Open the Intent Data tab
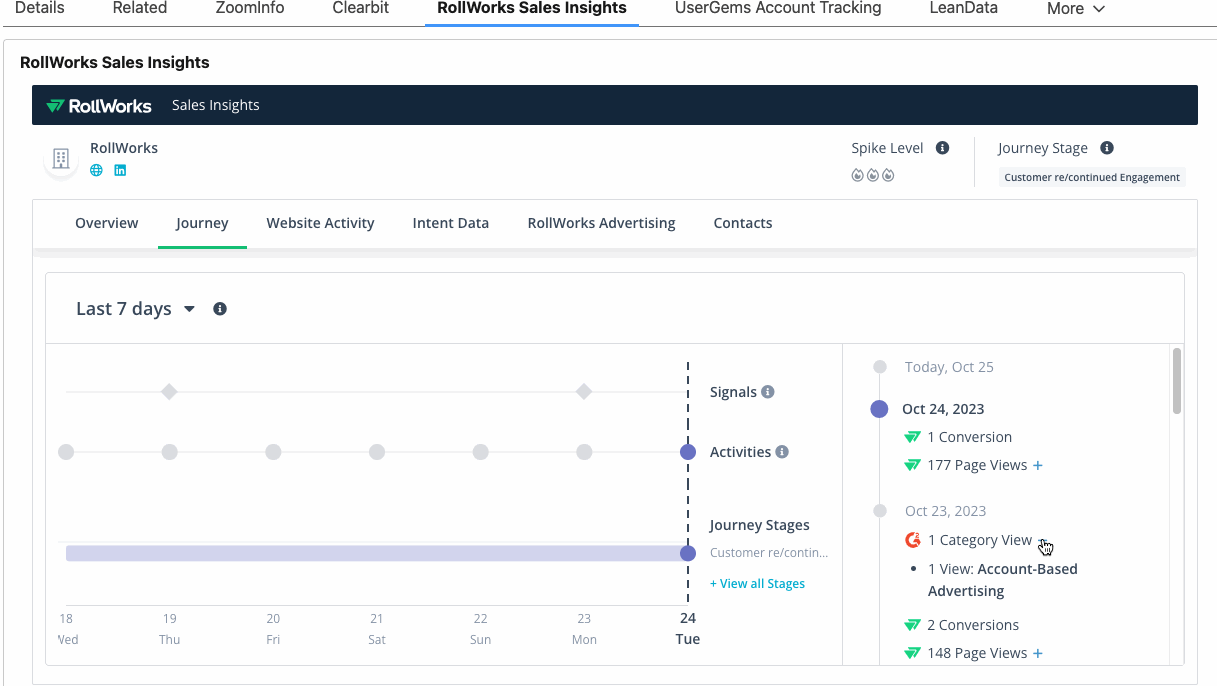This screenshot has height=686, width=1217. [450, 223]
